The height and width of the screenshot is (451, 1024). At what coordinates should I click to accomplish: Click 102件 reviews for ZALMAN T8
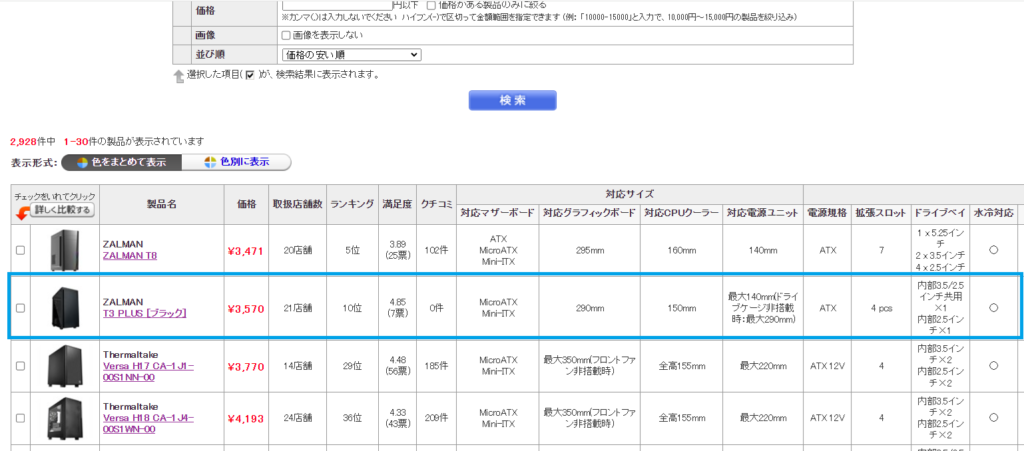(x=436, y=250)
